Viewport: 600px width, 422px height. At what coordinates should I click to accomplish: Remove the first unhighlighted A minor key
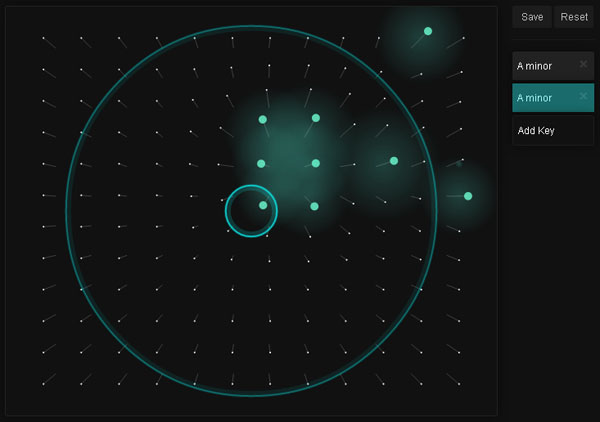(x=583, y=66)
